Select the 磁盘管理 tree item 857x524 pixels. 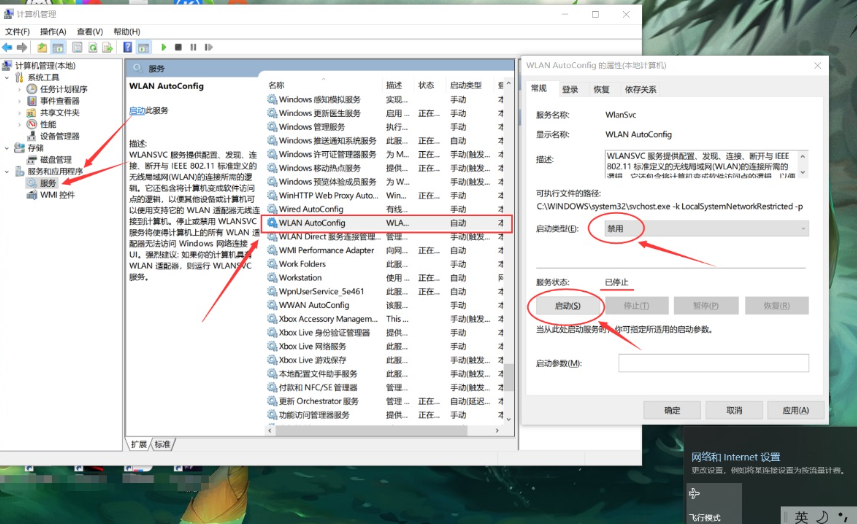click(x=55, y=160)
